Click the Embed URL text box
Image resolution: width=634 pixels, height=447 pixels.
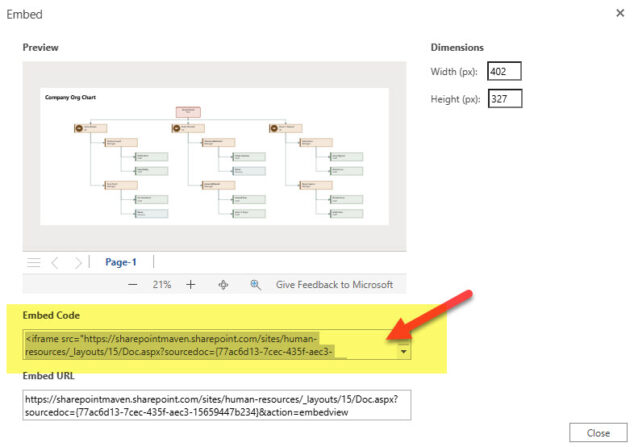coord(217,405)
